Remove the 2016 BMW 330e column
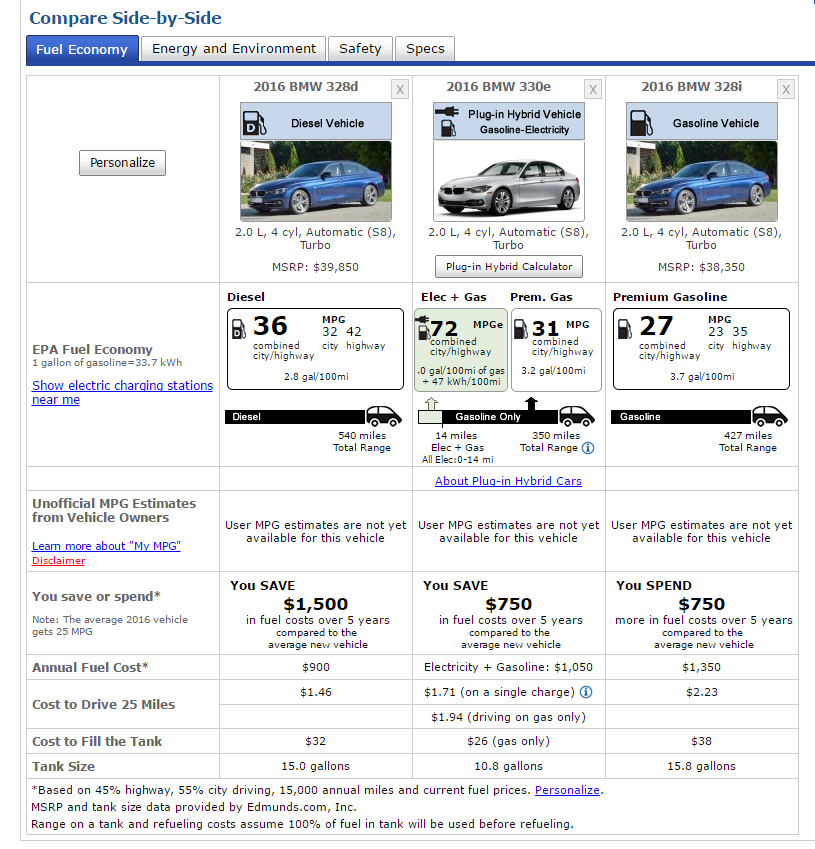 click(593, 90)
